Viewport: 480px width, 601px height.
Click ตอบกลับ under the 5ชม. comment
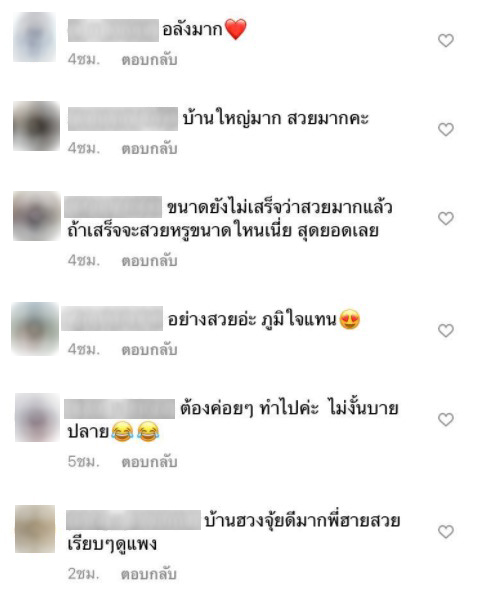click(x=149, y=462)
